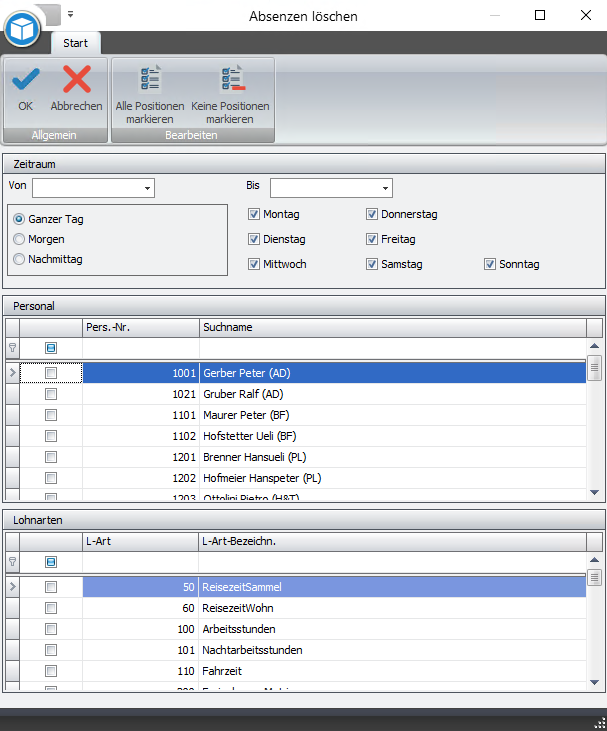607x731 pixels.
Task: Uncheck the Montag checkbox
Action: (254, 214)
